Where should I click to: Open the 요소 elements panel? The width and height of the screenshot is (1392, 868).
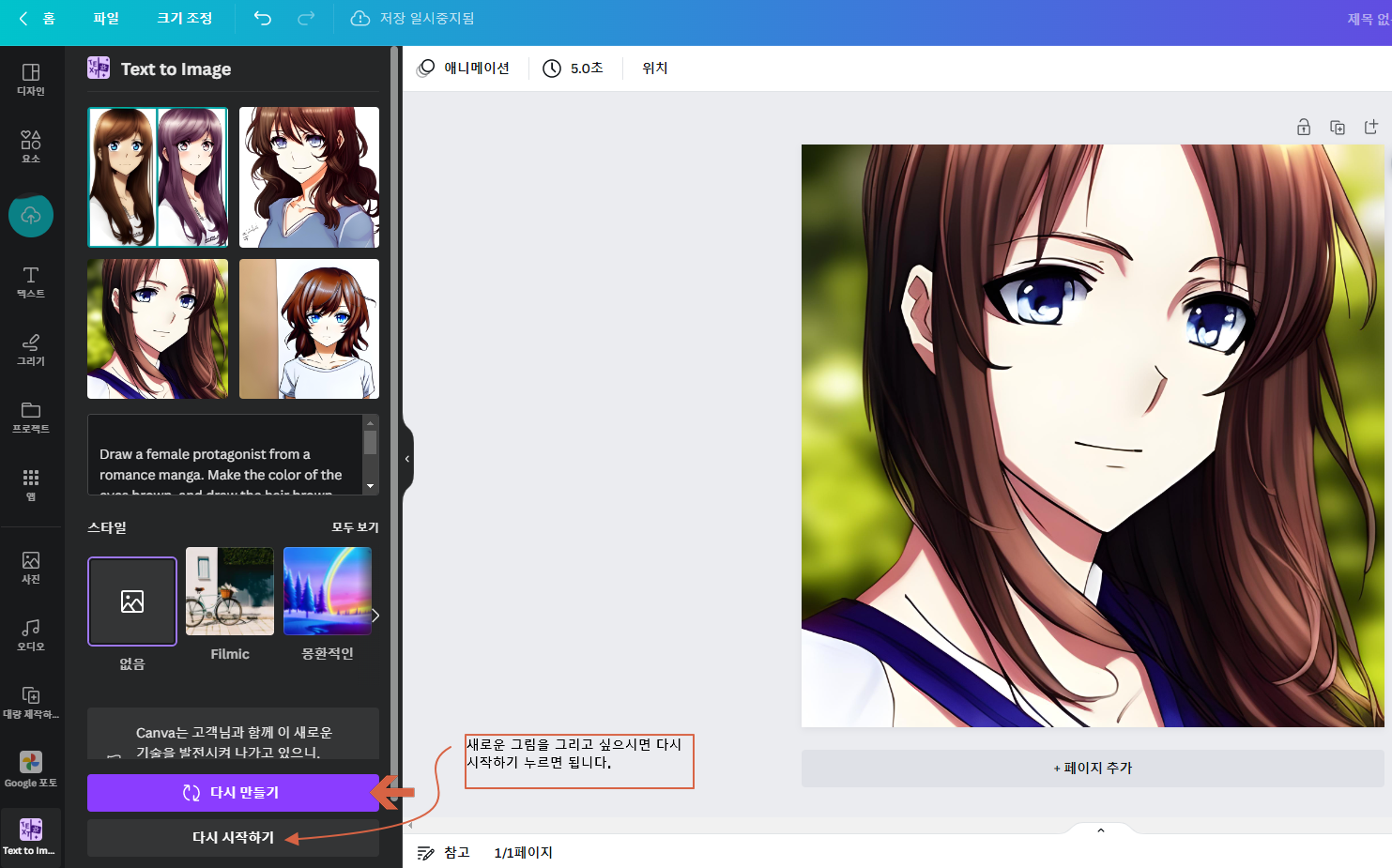click(x=31, y=147)
